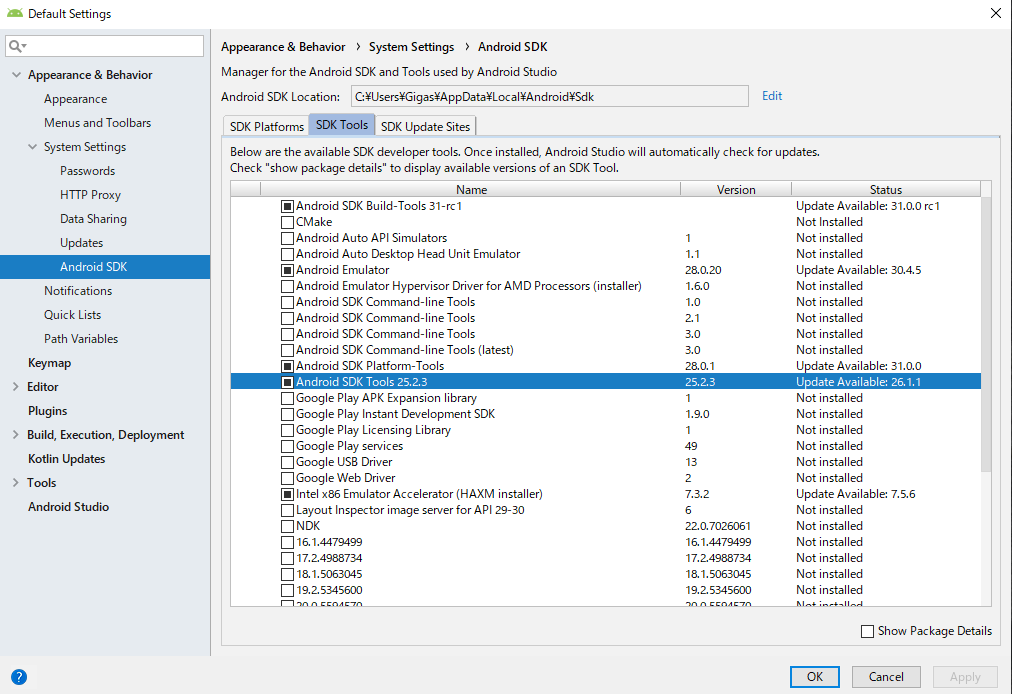This screenshot has width=1012, height=694.
Task: Click the Android Studio icon in the title bar
Action: click(x=15, y=13)
